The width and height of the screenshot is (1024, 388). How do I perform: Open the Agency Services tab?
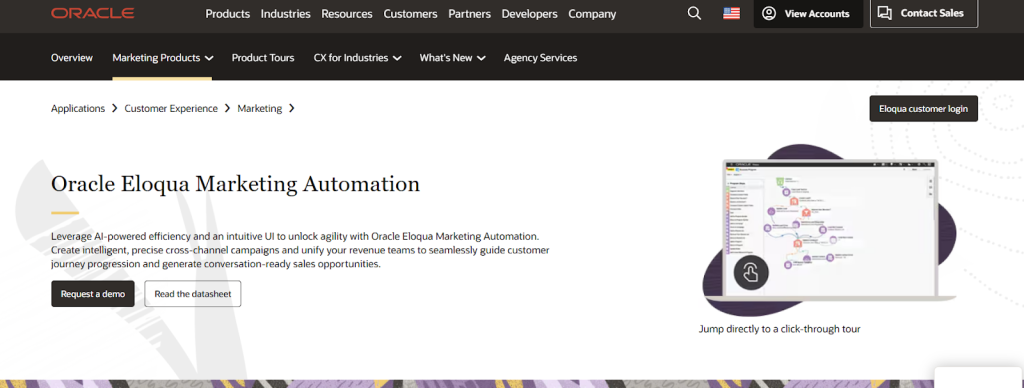[540, 57]
